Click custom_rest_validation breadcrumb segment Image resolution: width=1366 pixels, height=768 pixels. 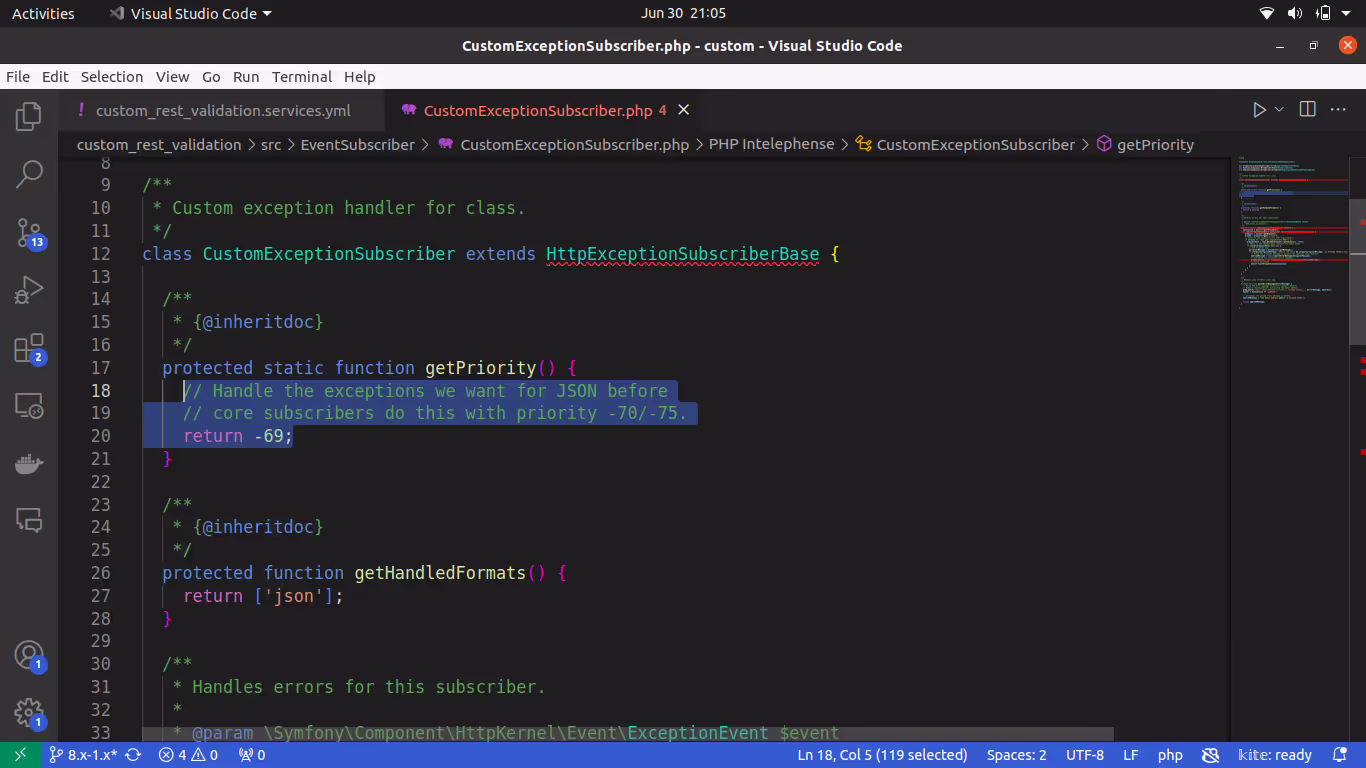tap(159, 145)
